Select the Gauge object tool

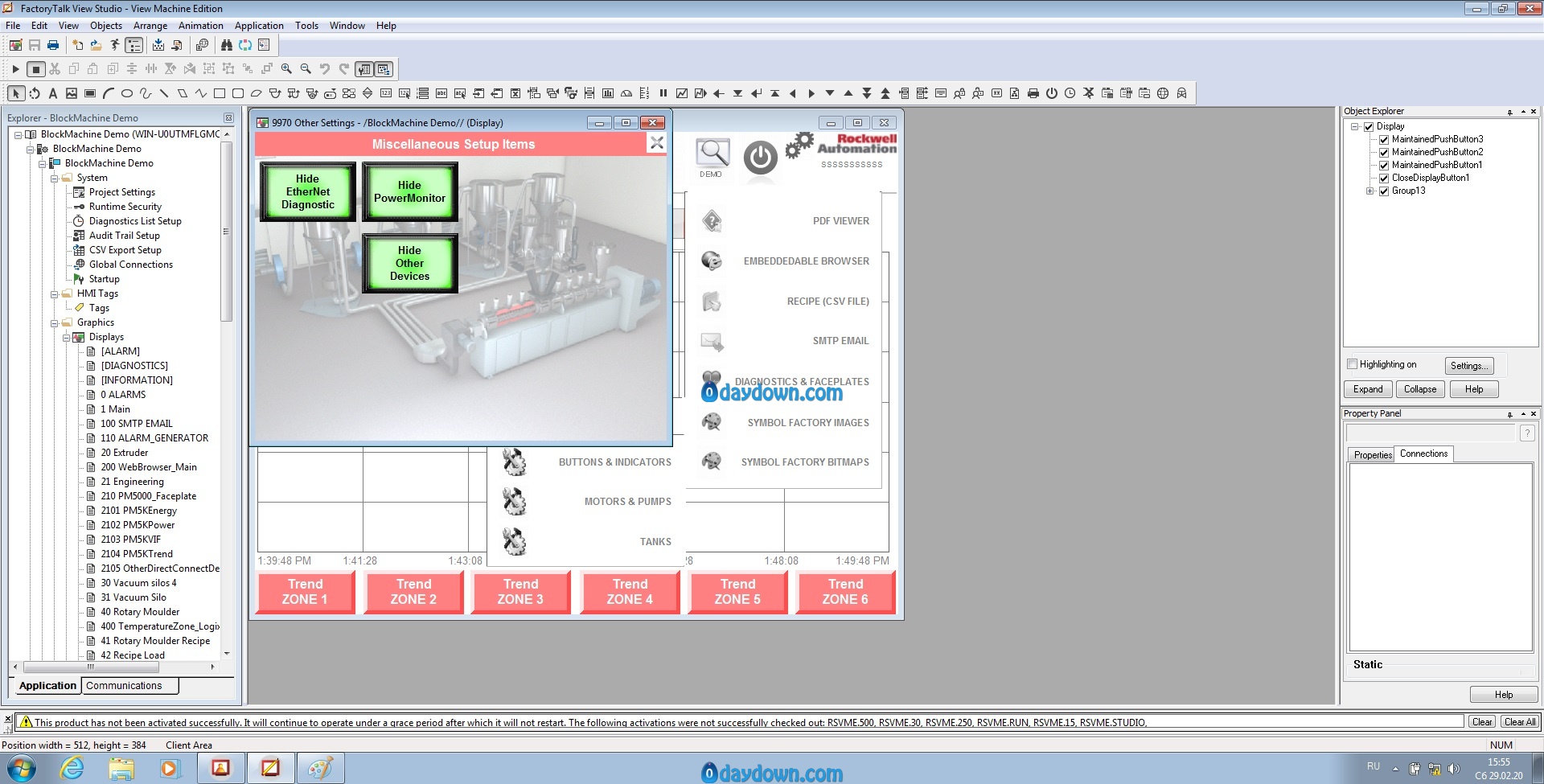tap(626, 94)
